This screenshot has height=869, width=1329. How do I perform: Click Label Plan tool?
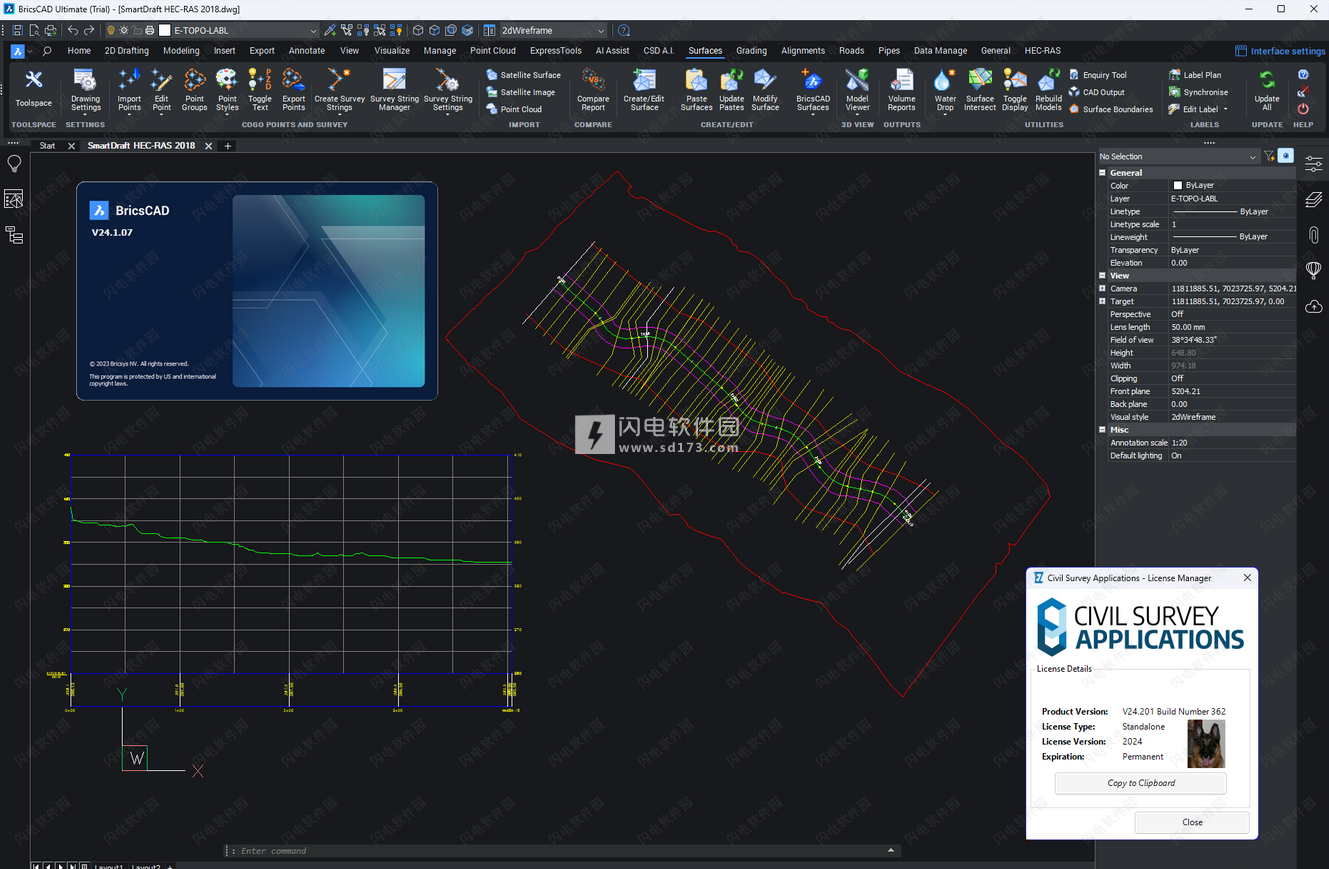tap(1195, 75)
